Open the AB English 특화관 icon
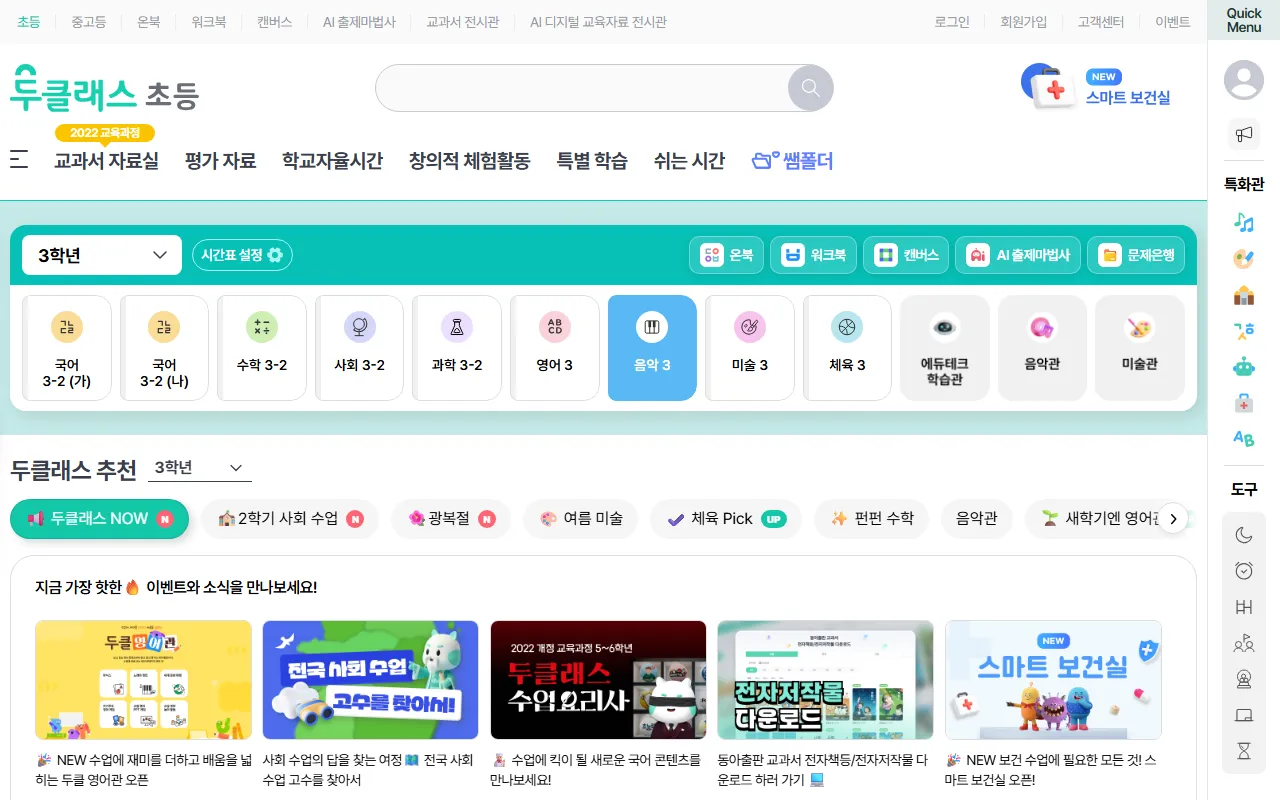The image size is (1280, 800). coord(1244,438)
